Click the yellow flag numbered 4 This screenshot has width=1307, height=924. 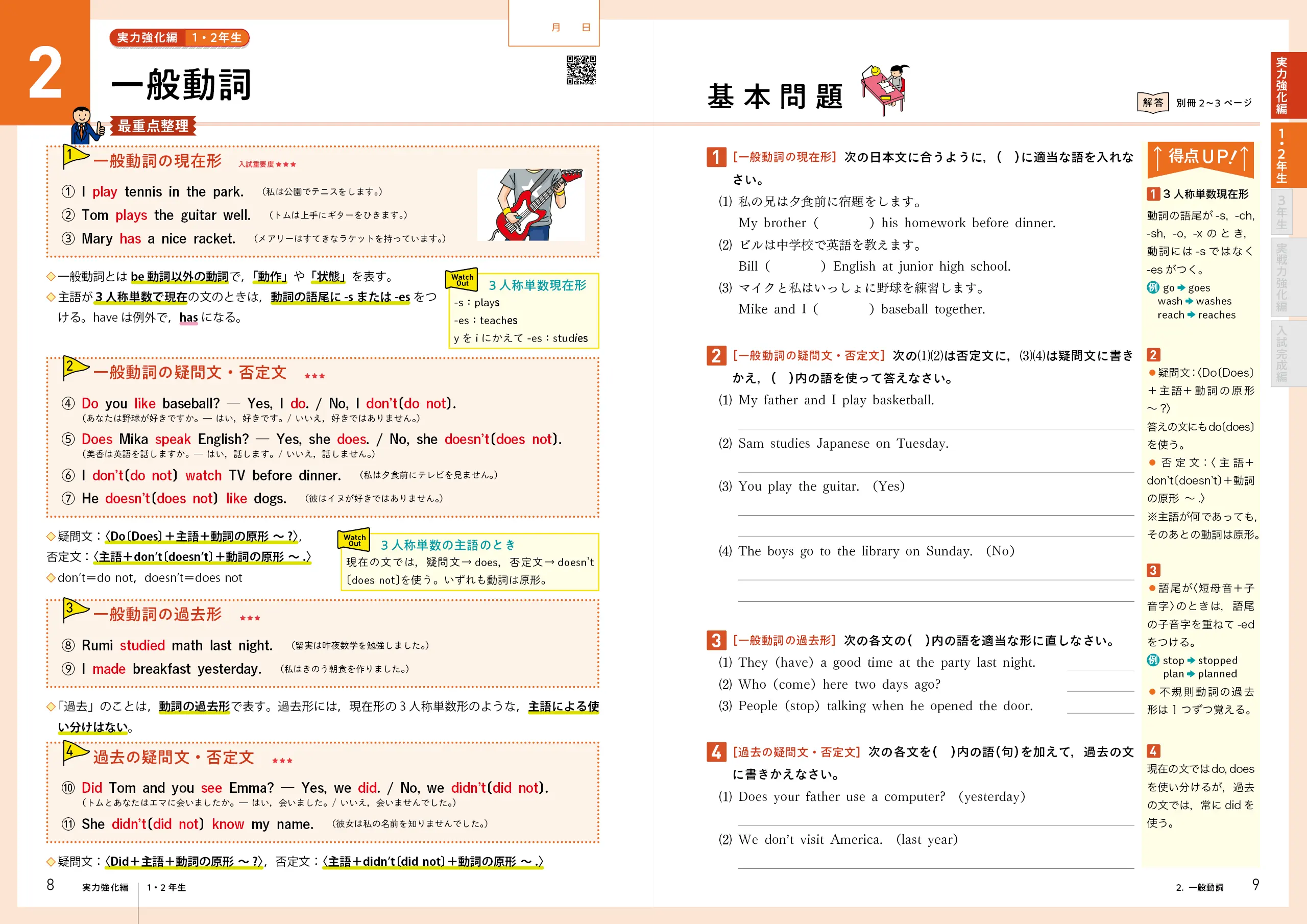(x=75, y=752)
